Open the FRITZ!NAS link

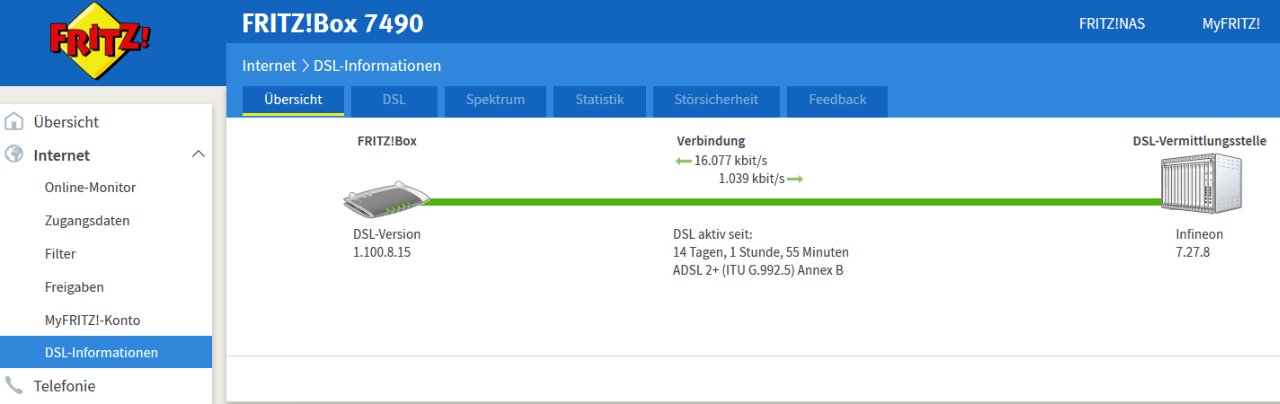1112,24
